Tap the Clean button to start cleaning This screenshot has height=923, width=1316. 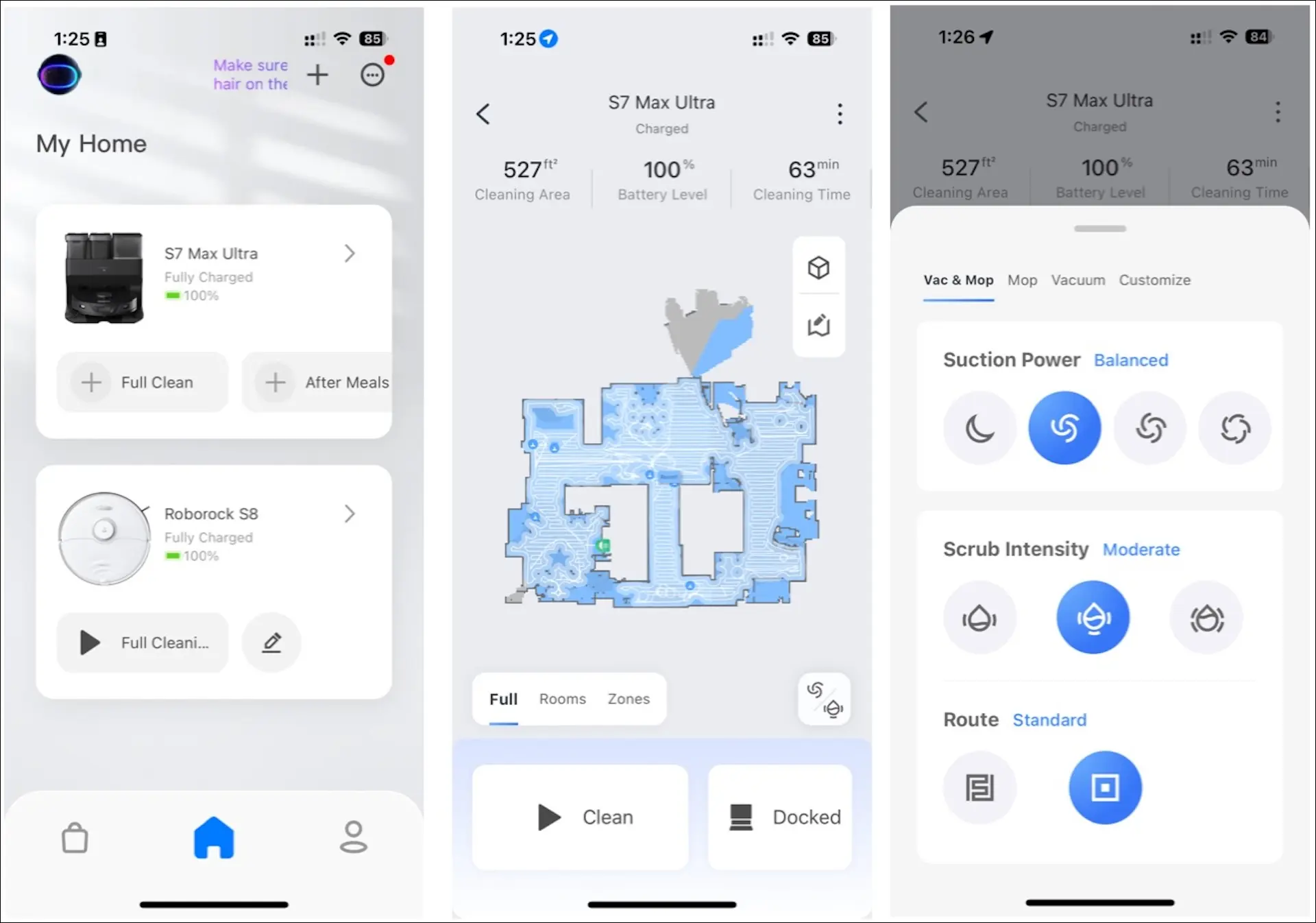(579, 816)
